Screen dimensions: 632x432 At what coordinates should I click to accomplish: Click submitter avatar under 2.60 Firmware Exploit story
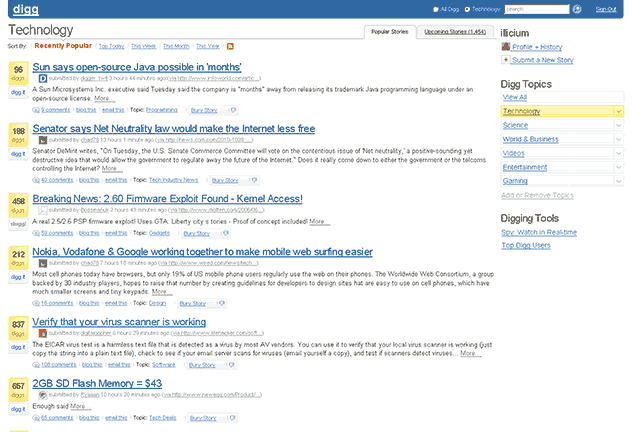(43, 210)
